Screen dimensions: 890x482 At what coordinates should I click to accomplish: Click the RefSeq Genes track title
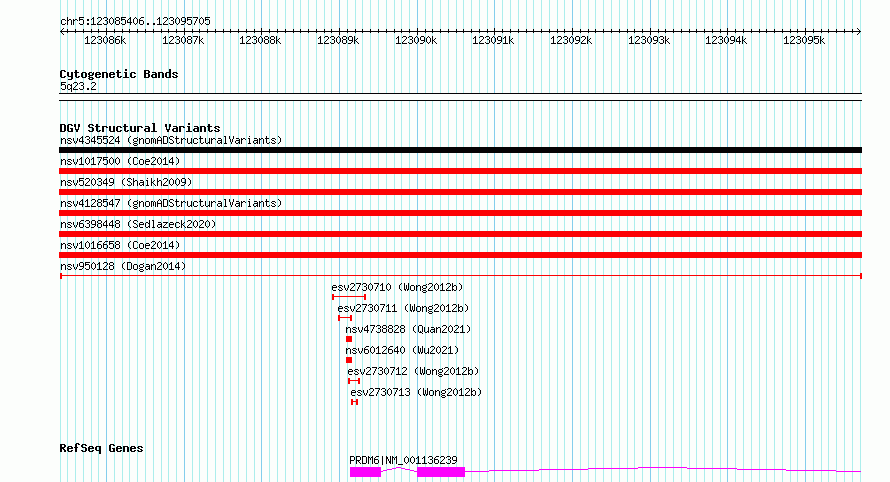[x=101, y=449]
